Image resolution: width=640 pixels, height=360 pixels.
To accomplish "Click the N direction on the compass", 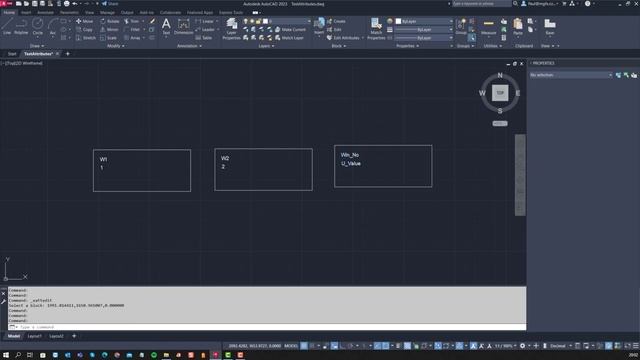I will pos(500,76).
